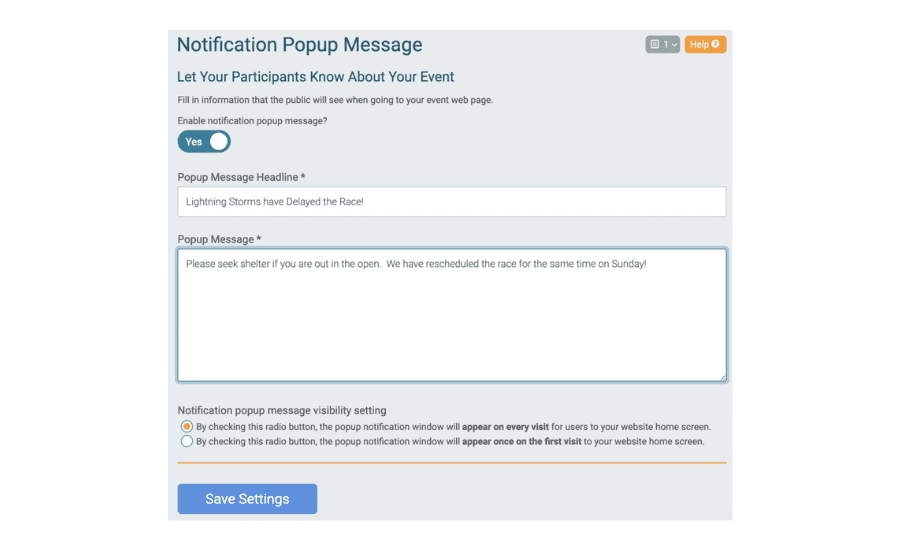Click the Enable notification popup message question

click(x=252, y=121)
